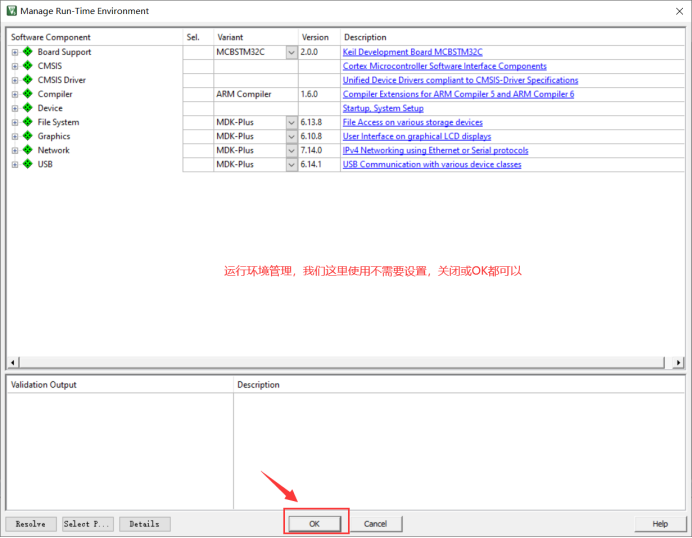Close the Manage Run-Time Environment dialog
The image size is (692, 538).
[x=679, y=11]
